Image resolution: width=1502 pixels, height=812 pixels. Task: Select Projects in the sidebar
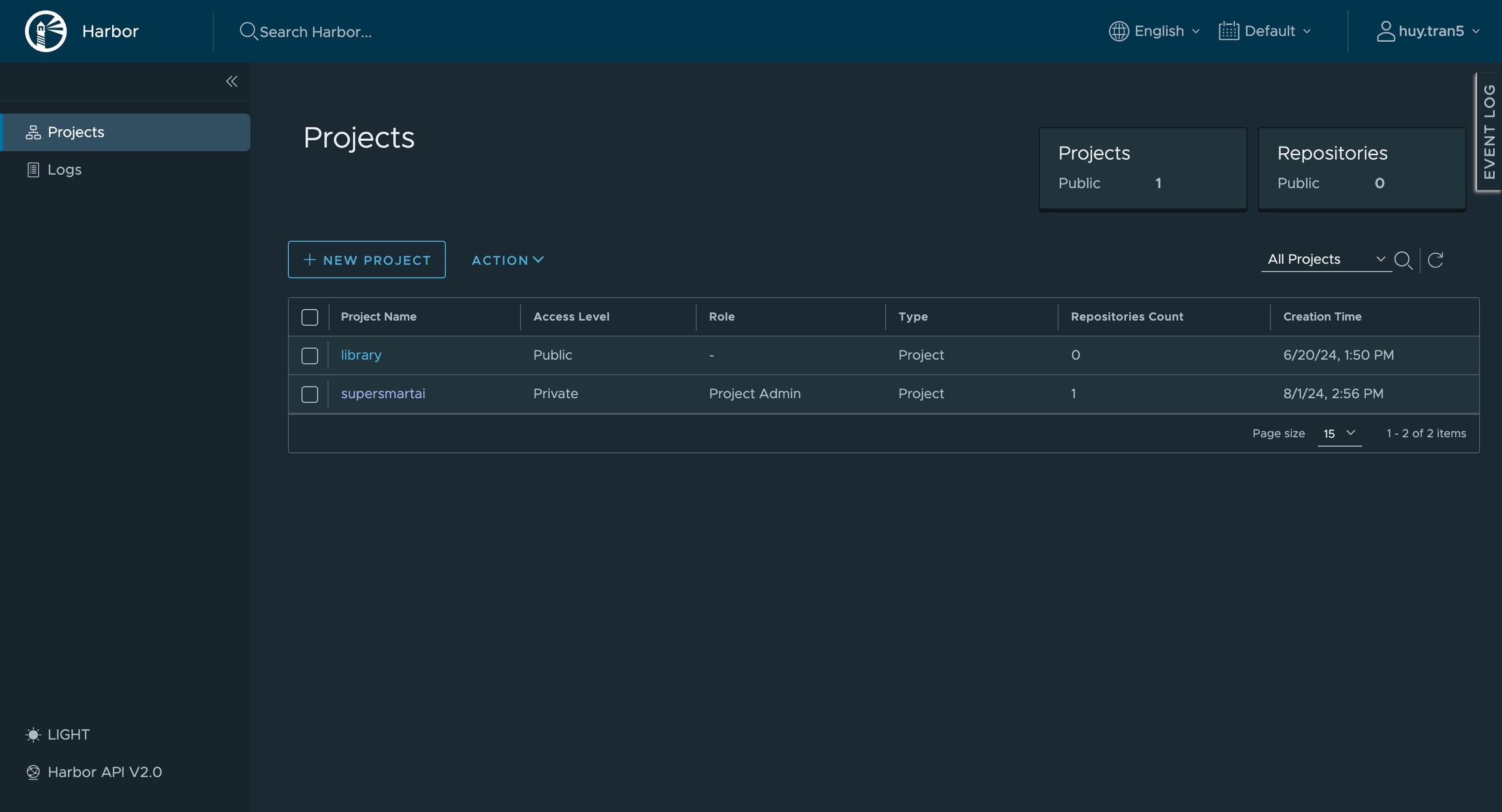click(x=76, y=132)
